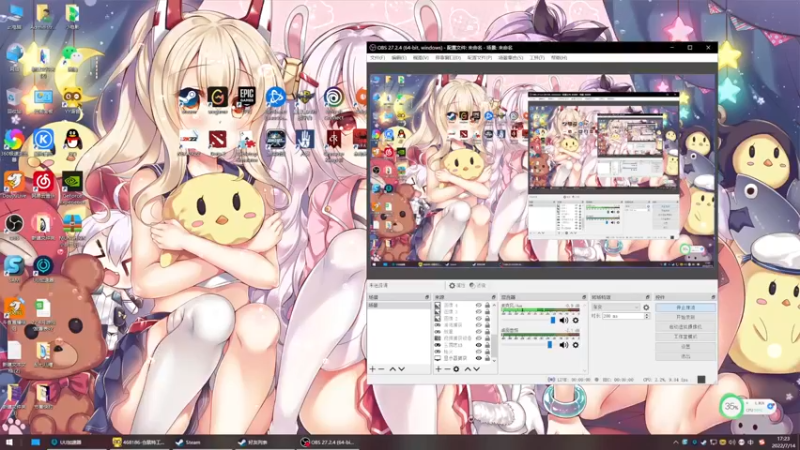Toggle lock on 显示器捕获 source

click(x=487, y=358)
